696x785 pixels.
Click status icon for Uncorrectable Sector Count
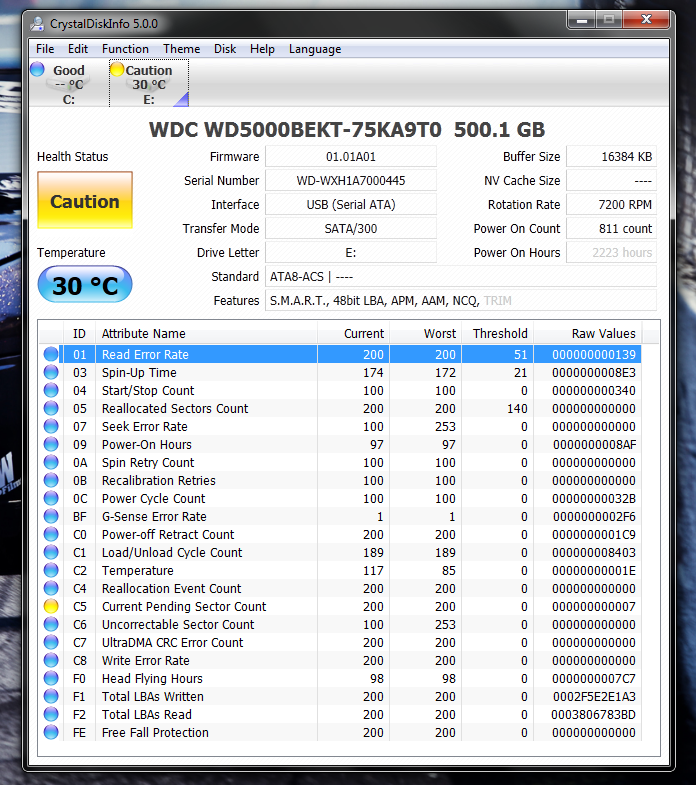[51, 624]
